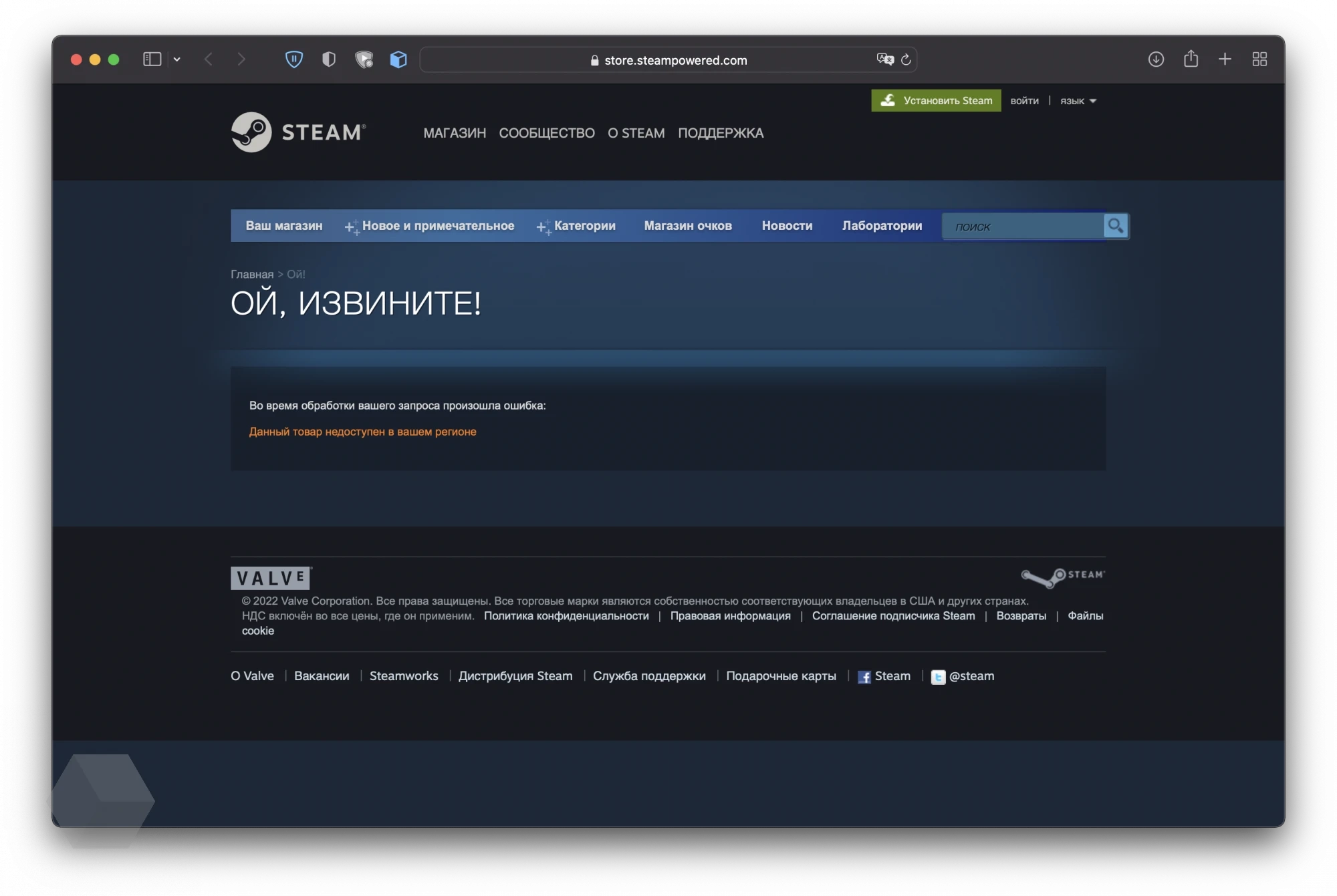The height and width of the screenshot is (896, 1337).
Task: Click the Valve logo in footer
Action: click(x=271, y=578)
